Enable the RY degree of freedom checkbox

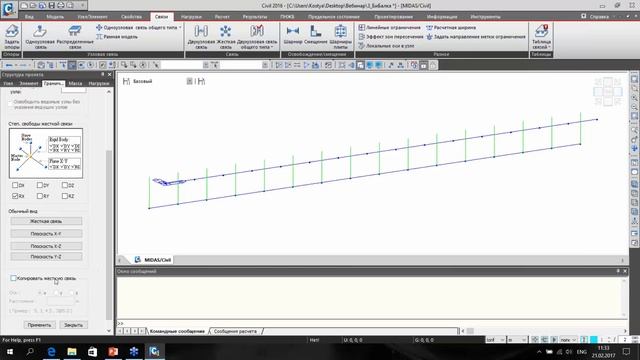[40, 196]
